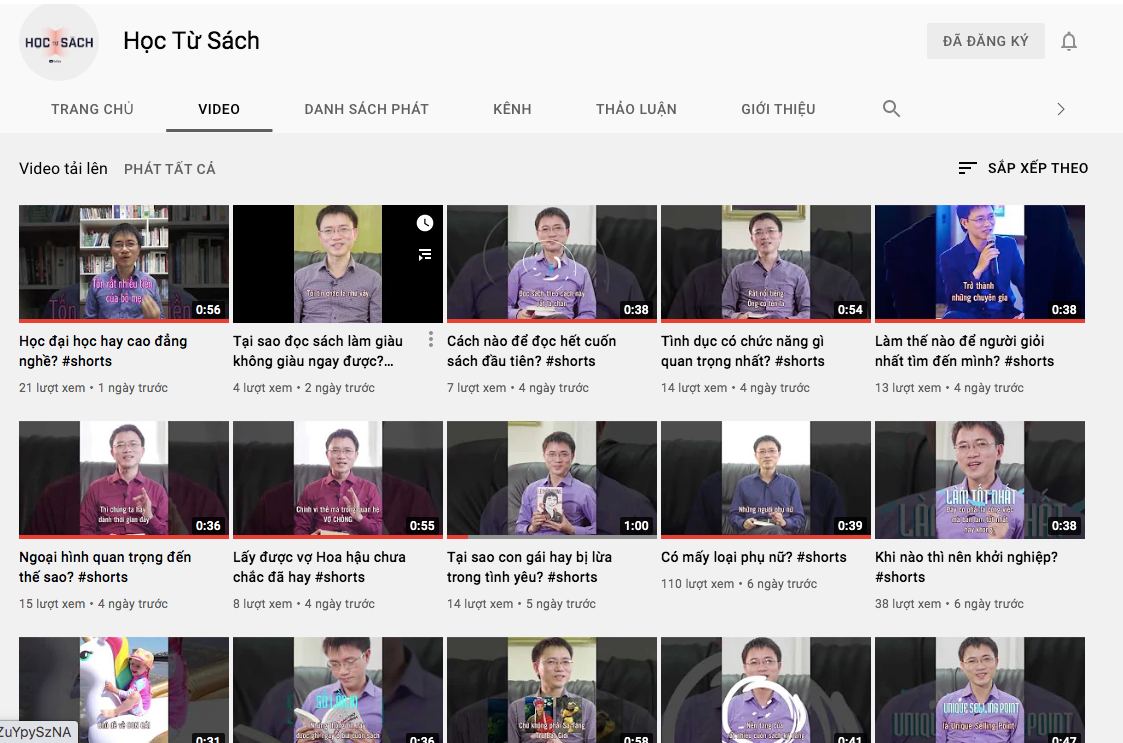Screen dimensions: 1123x743
Task: Open the thumbnail of 'Tại sao con gái hay bị lừa'
Action: tap(551, 479)
